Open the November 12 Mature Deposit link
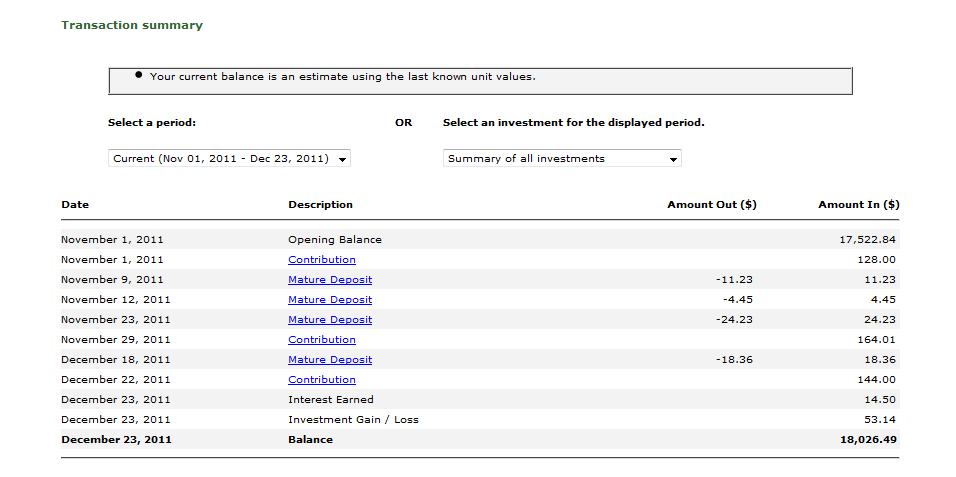This screenshot has width=956, height=477. click(330, 299)
